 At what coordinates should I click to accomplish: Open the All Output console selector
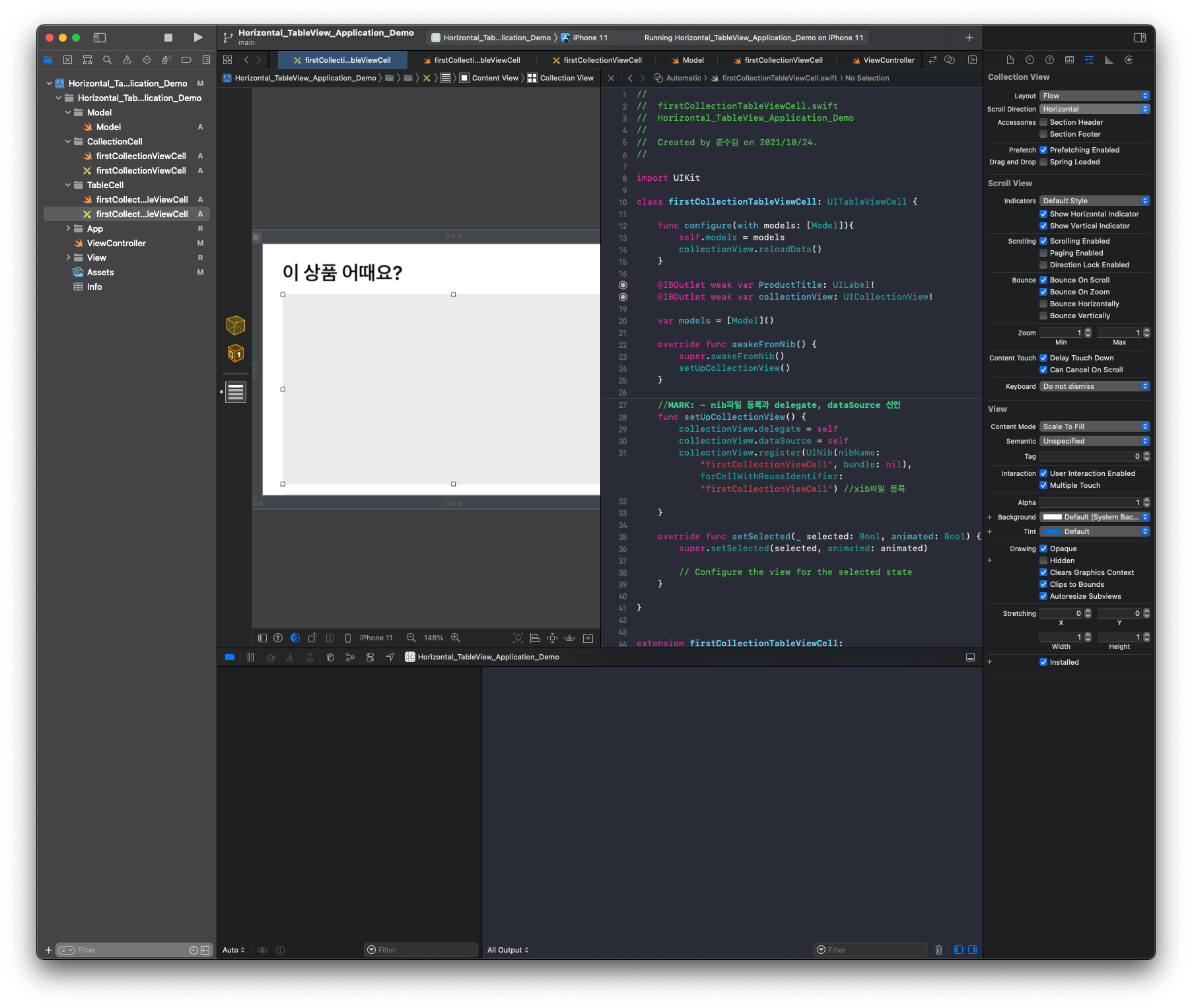(x=508, y=950)
